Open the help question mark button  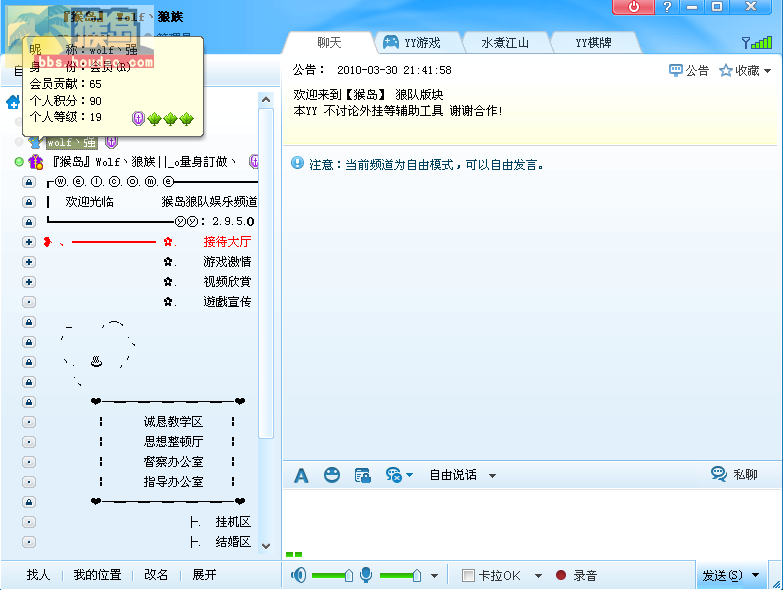[667, 7]
